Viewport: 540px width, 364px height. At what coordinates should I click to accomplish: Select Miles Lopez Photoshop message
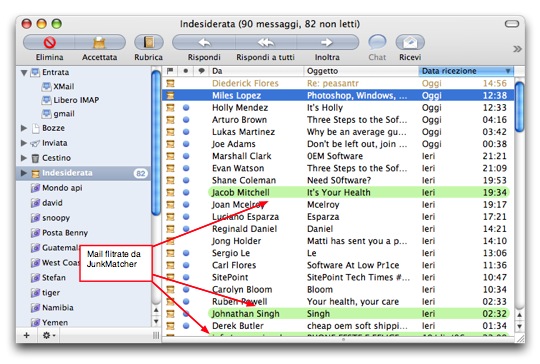338,95
